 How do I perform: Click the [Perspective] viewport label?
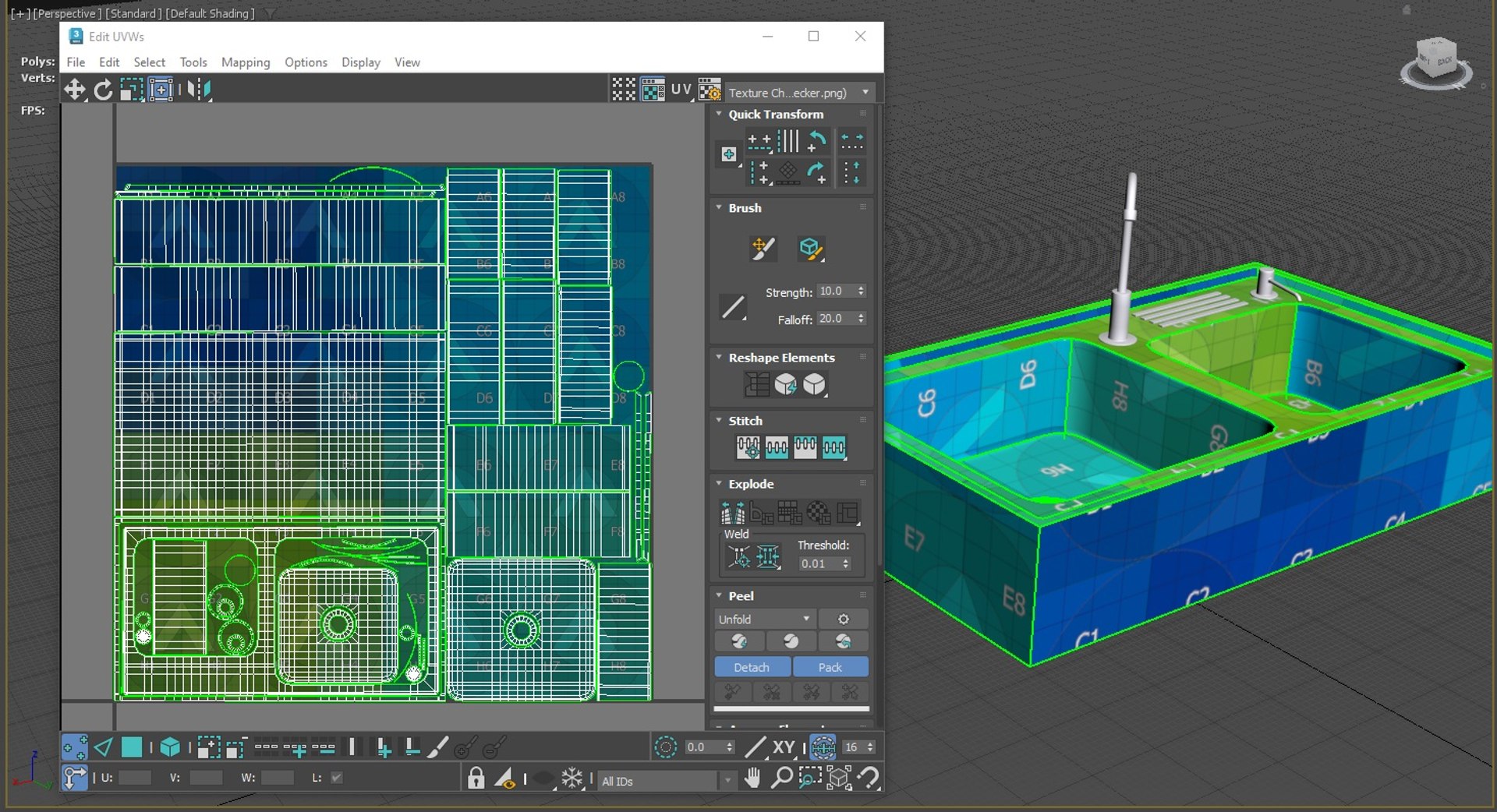tap(67, 13)
